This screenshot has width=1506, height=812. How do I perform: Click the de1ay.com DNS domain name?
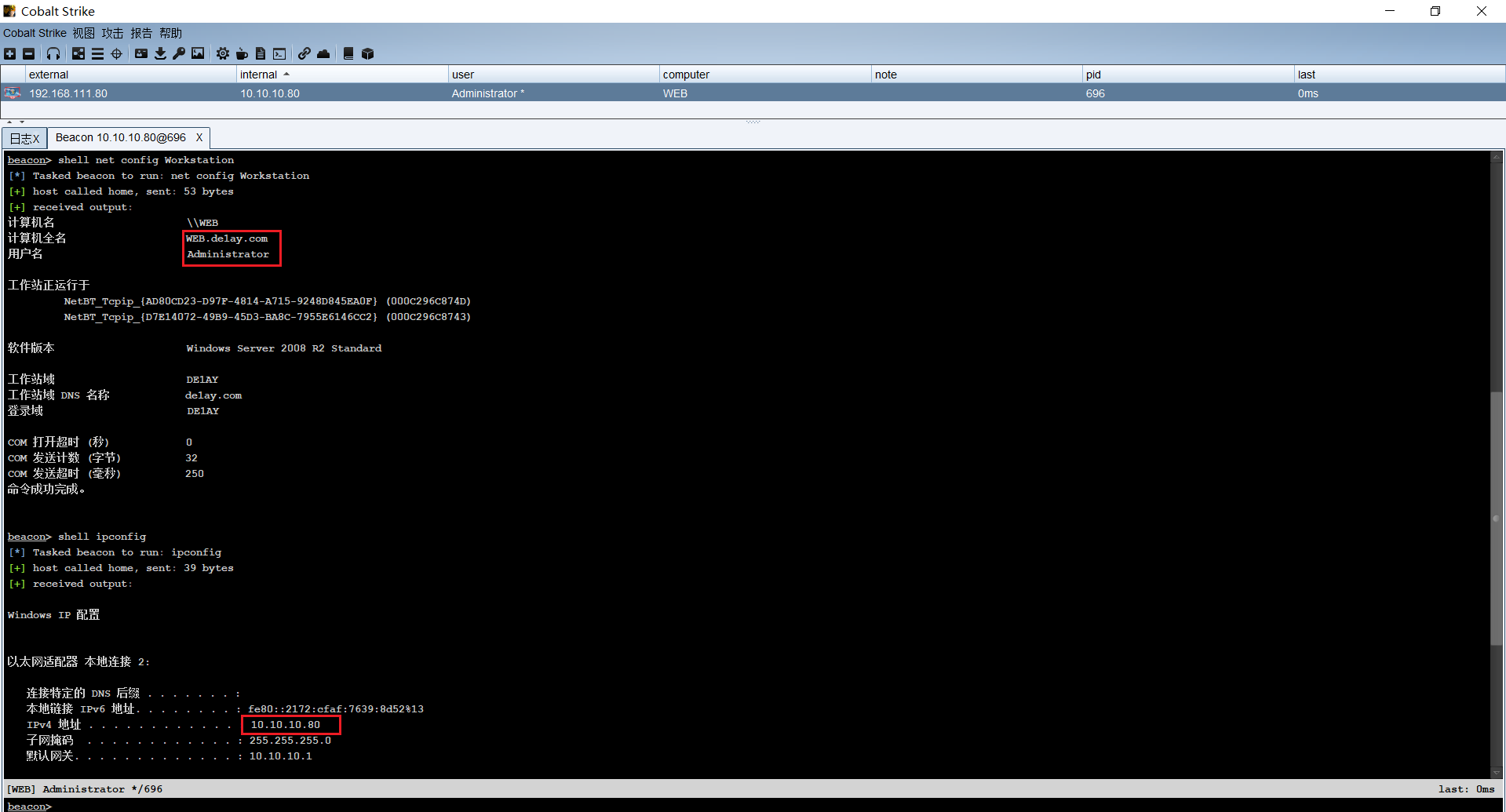[213, 395]
